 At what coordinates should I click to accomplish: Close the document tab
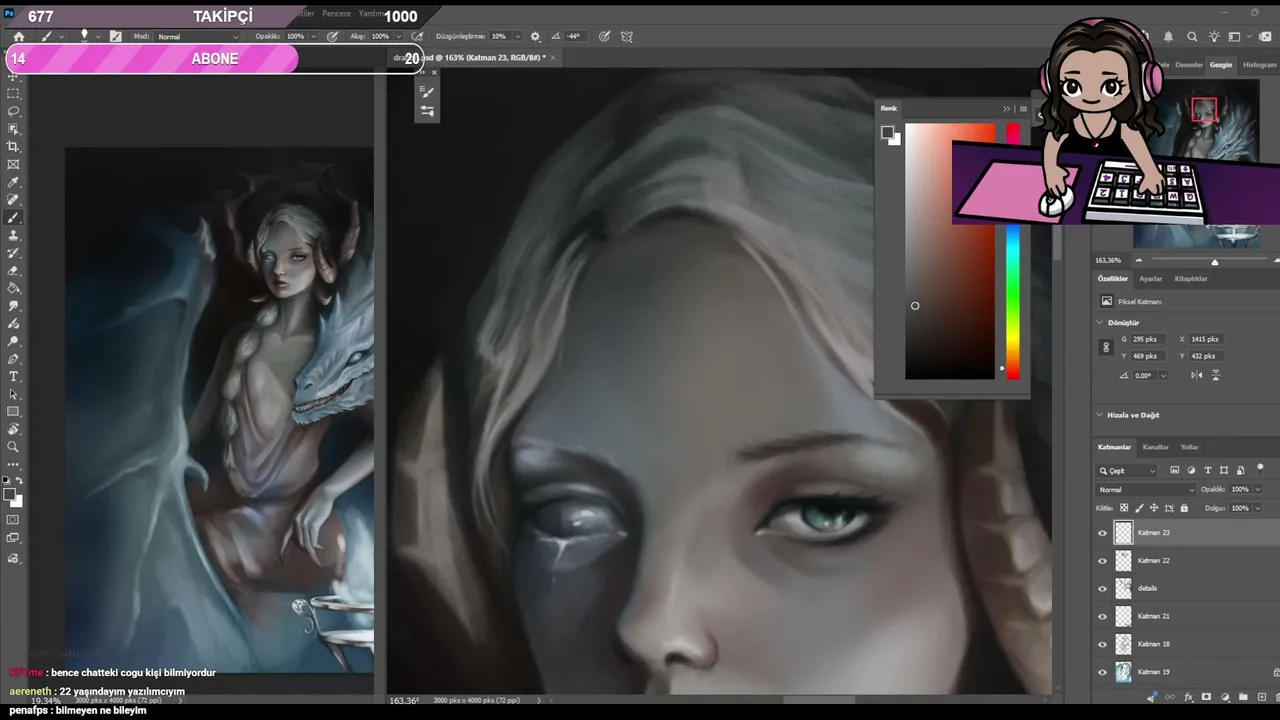point(553,58)
